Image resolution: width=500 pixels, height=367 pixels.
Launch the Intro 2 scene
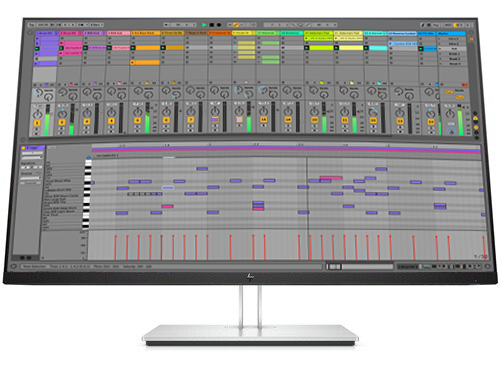tap(453, 44)
